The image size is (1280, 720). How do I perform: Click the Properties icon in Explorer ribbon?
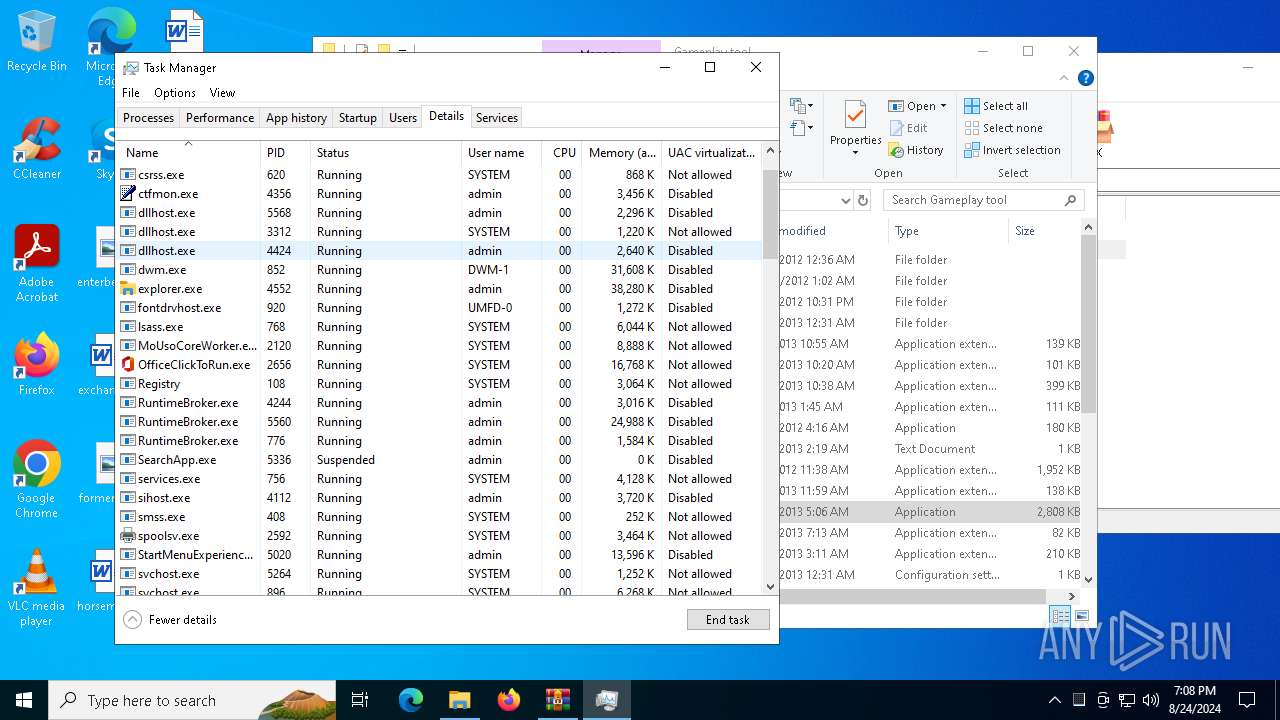point(855,115)
